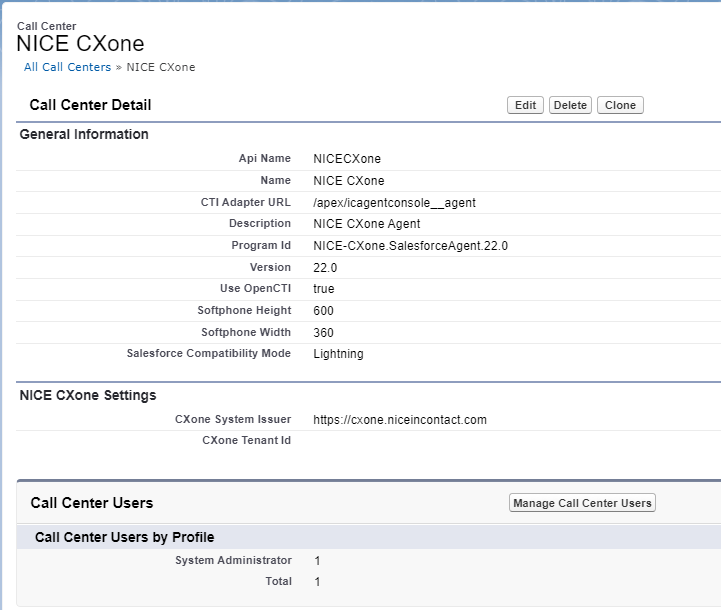721x610 pixels.
Task: Click the NICE CXone Settings section header
Action: coord(88,395)
